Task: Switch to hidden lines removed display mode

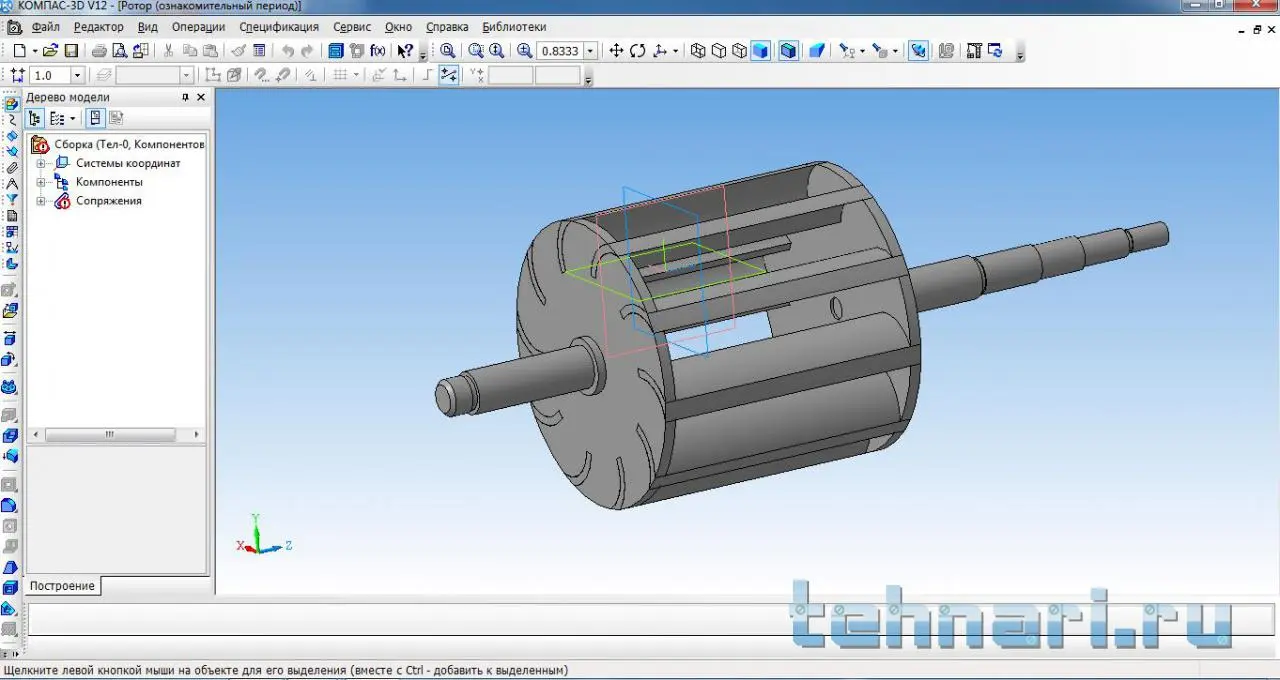Action: pyautogui.click(x=718, y=50)
